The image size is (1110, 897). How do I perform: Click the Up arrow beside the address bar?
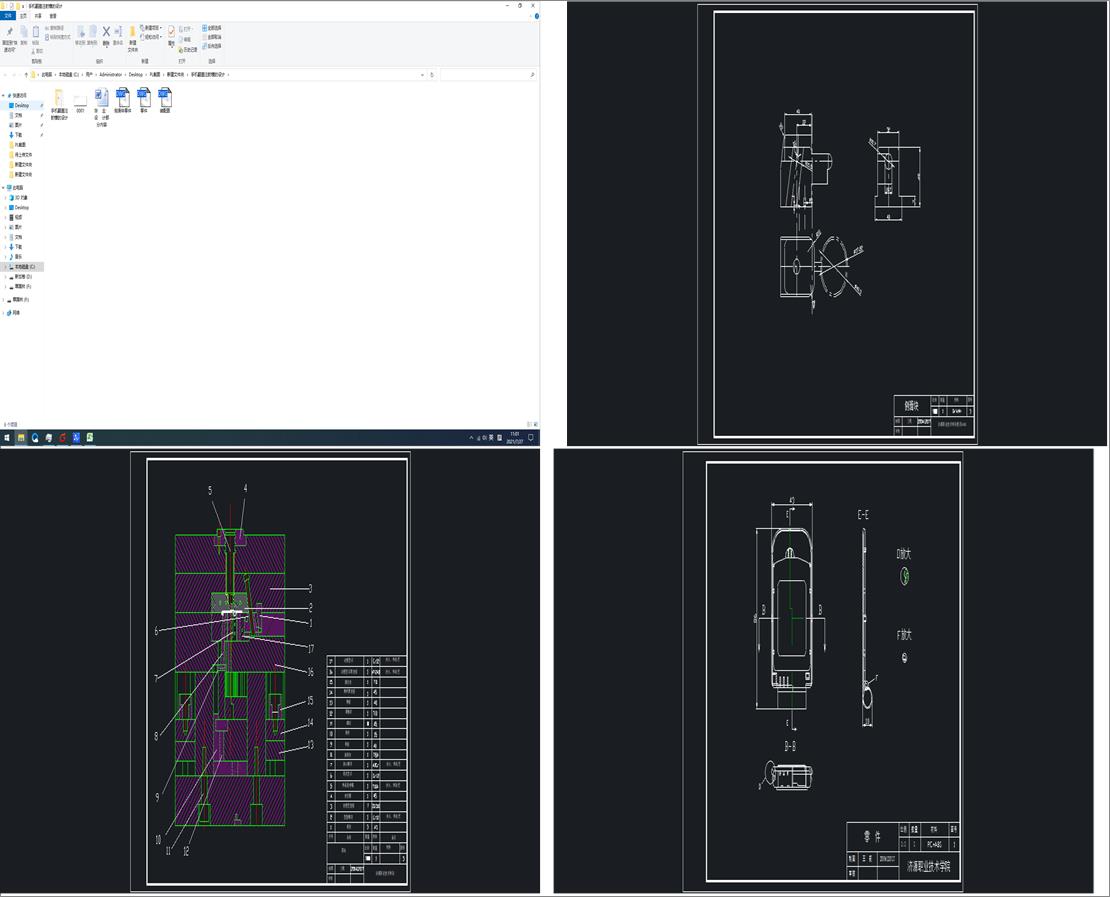pos(26,74)
